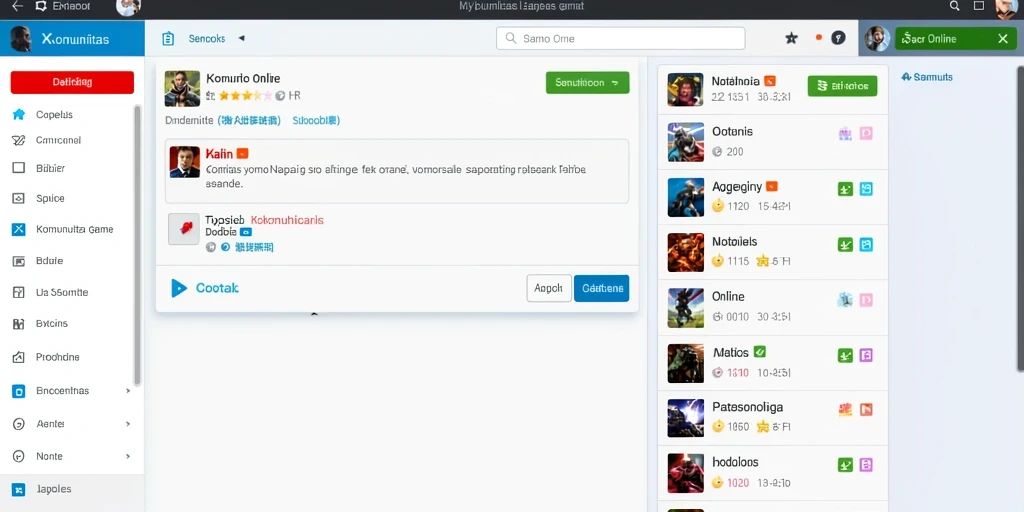Open the Samuts link
The height and width of the screenshot is (512, 1024).
pos(927,77)
